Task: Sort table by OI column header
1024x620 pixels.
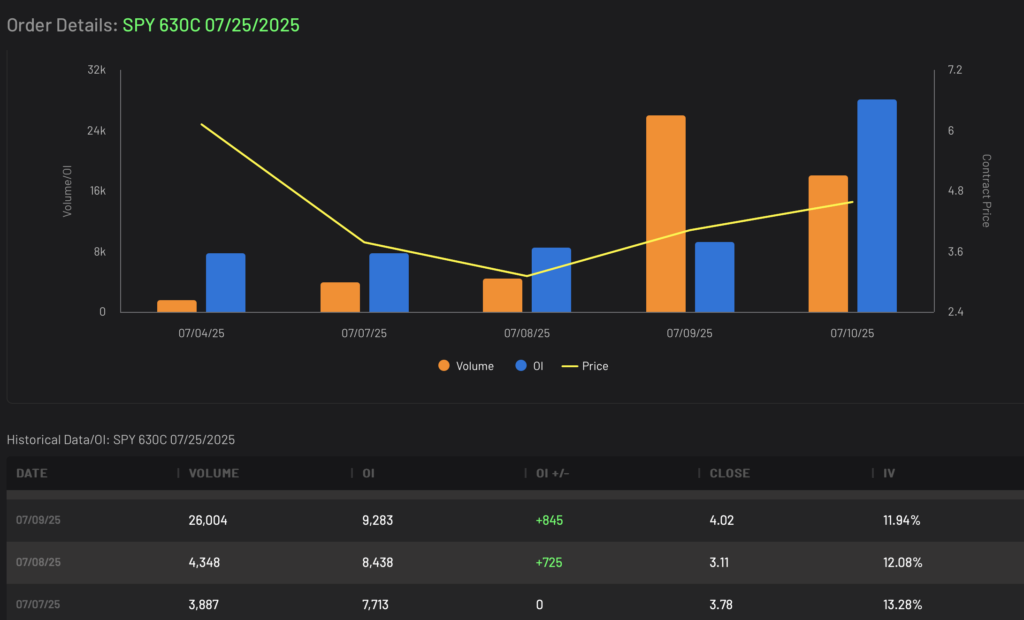Action: 368,473
